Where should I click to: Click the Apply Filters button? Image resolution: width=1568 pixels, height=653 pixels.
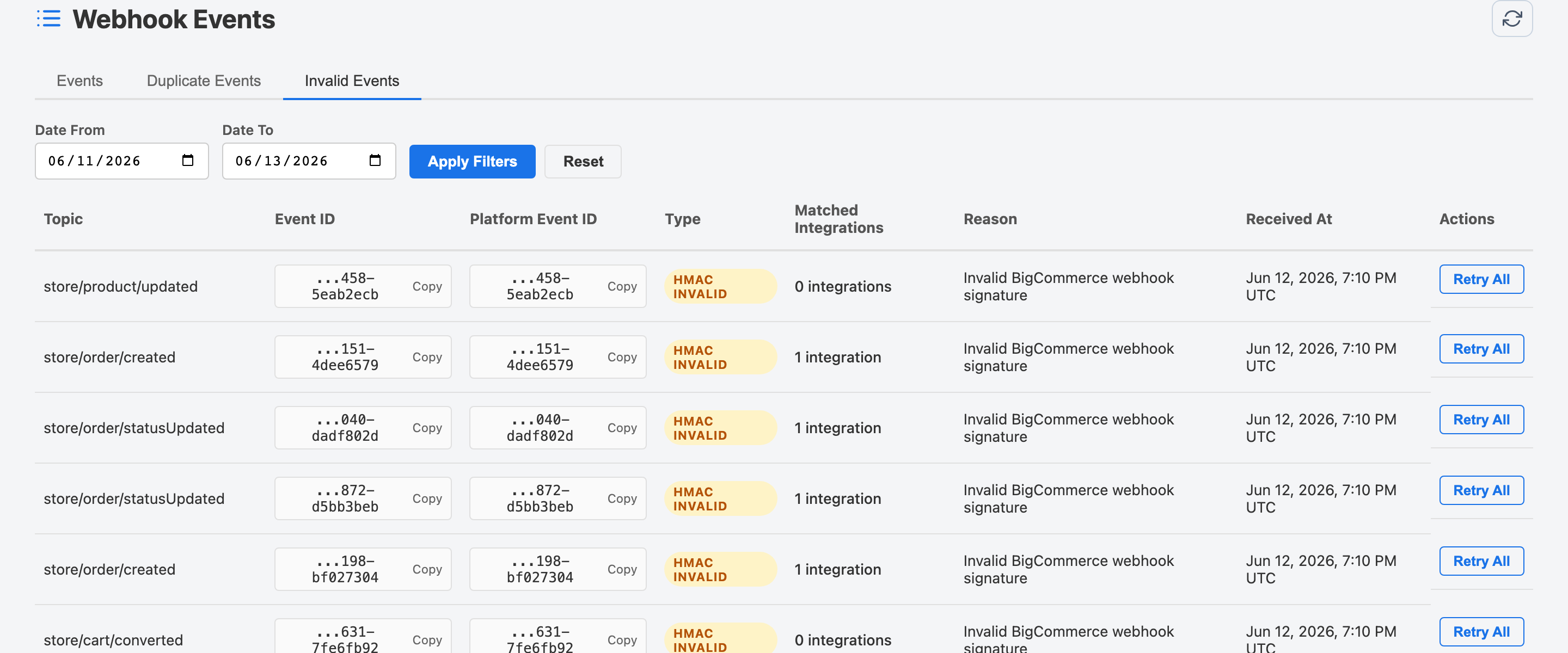pos(473,161)
